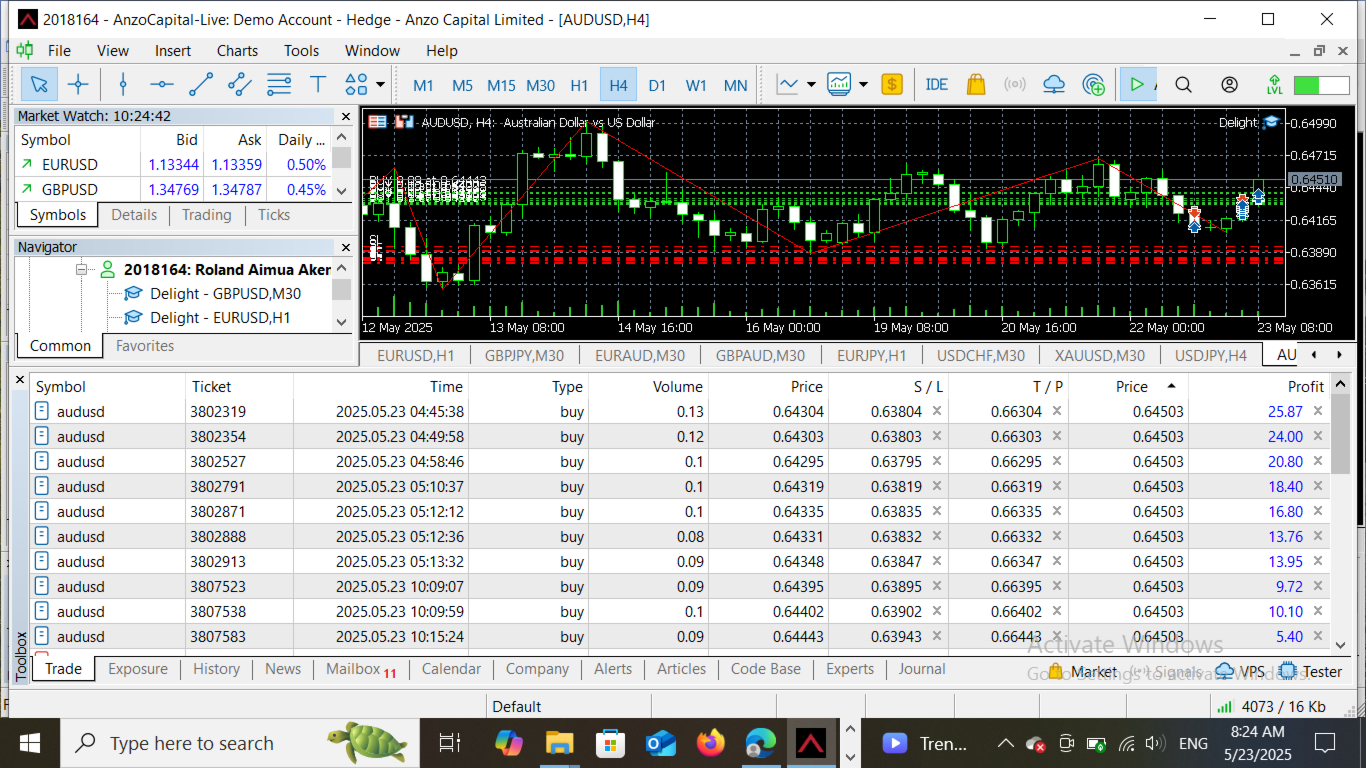
Task: Click the search magnifier icon
Action: coord(1183,85)
